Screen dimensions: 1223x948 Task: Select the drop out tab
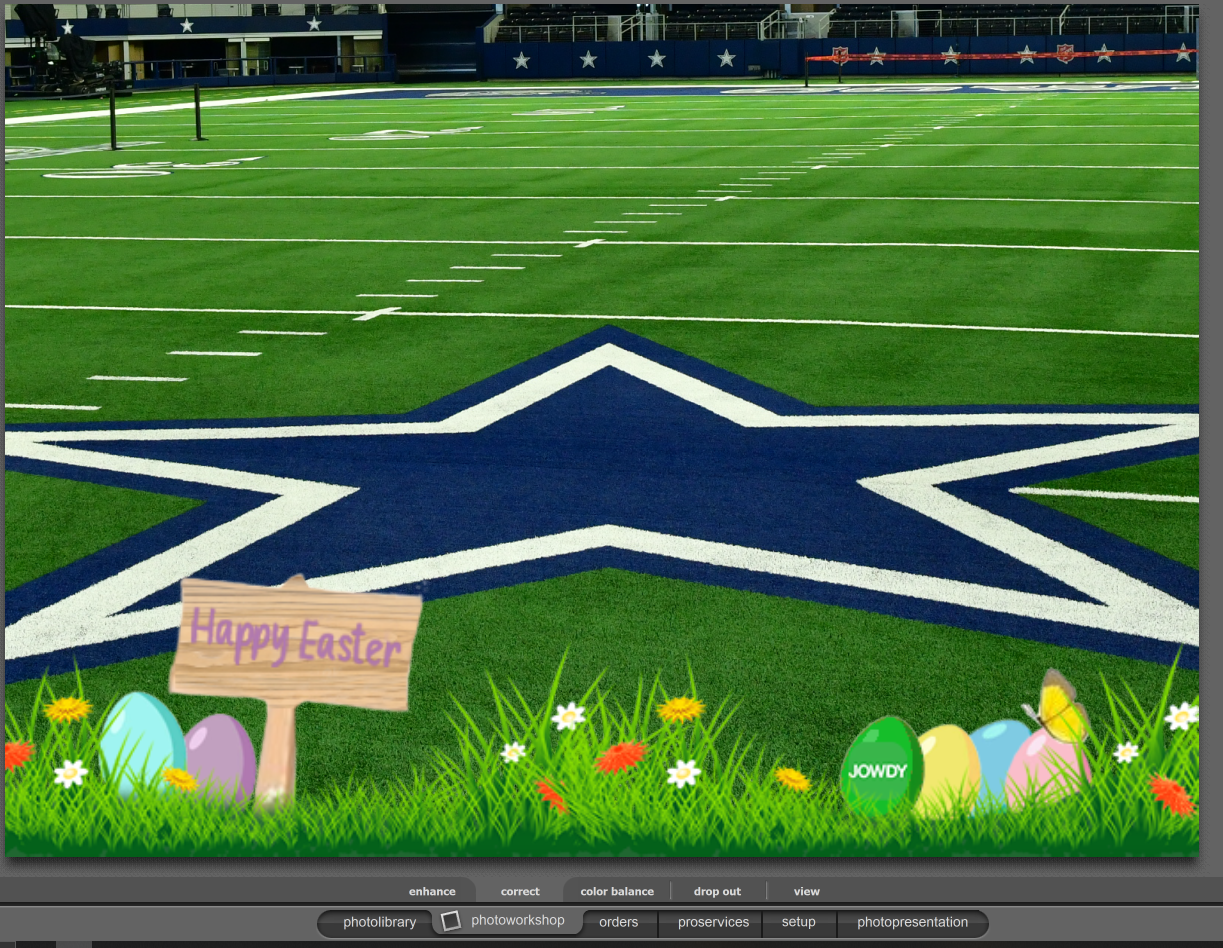tap(717, 892)
